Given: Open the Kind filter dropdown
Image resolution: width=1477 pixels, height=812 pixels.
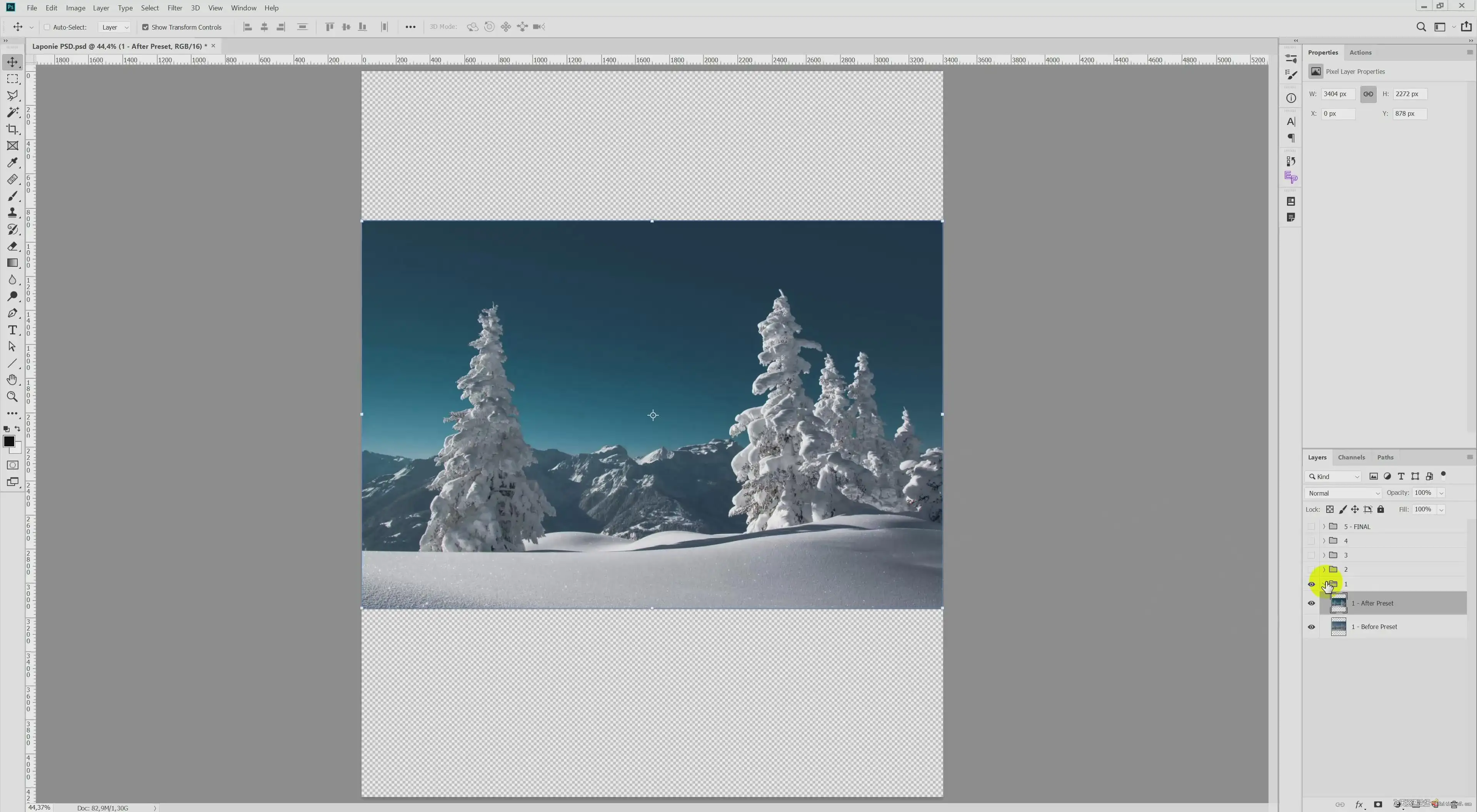Looking at the screenshot, I should click(x=1334, y=477).
